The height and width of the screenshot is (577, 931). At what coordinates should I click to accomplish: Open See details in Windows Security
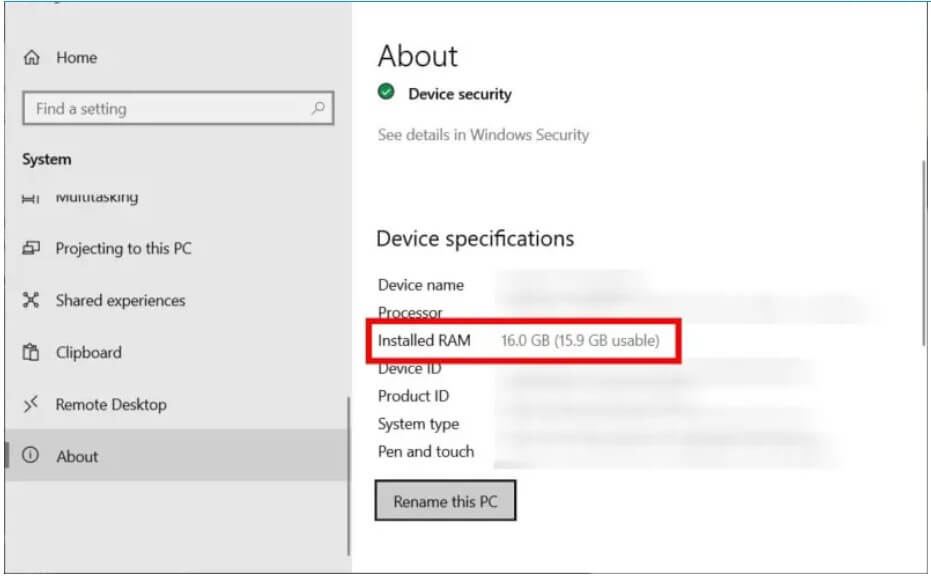[x=483, y=135]
